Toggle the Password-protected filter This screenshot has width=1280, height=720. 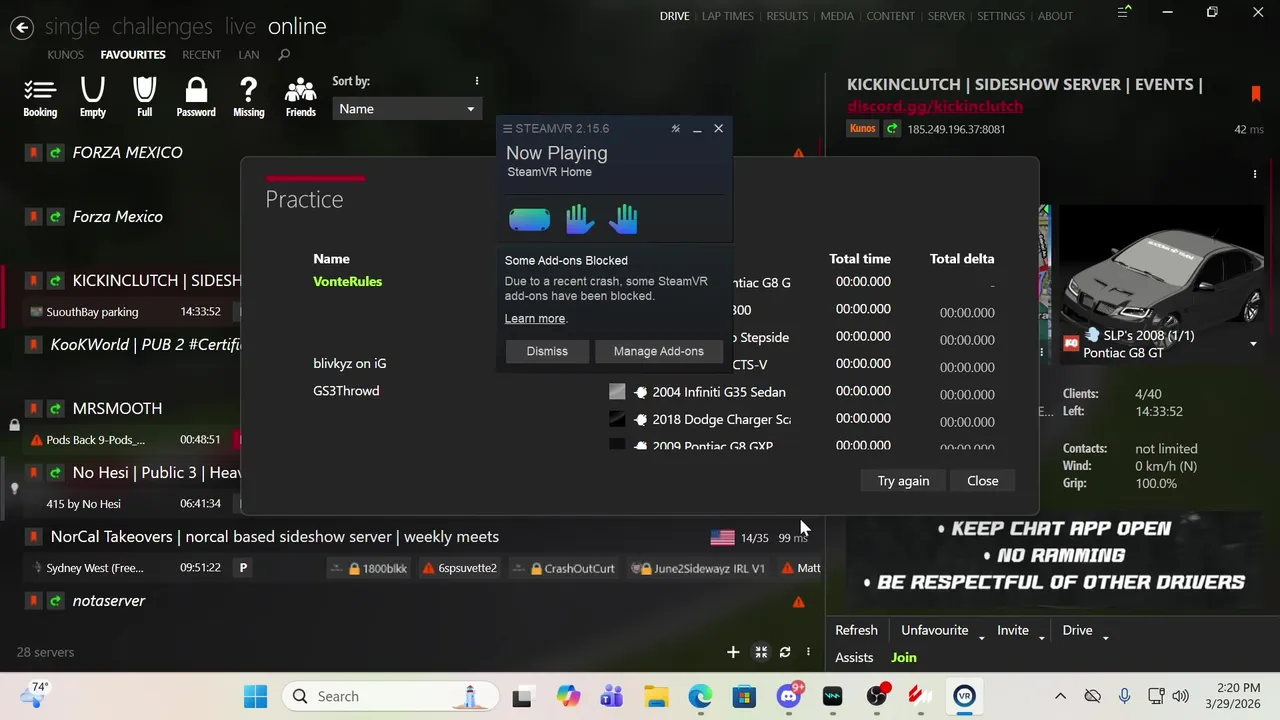click(x=196, y=98)
